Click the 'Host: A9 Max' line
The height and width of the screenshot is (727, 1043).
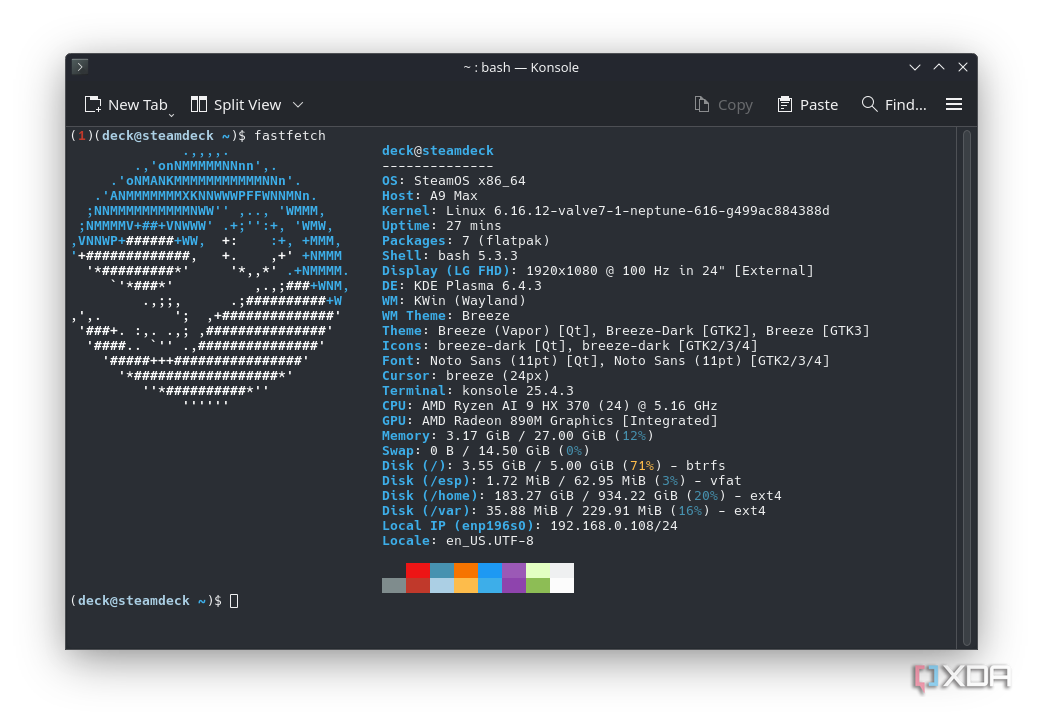coord(430,196)
